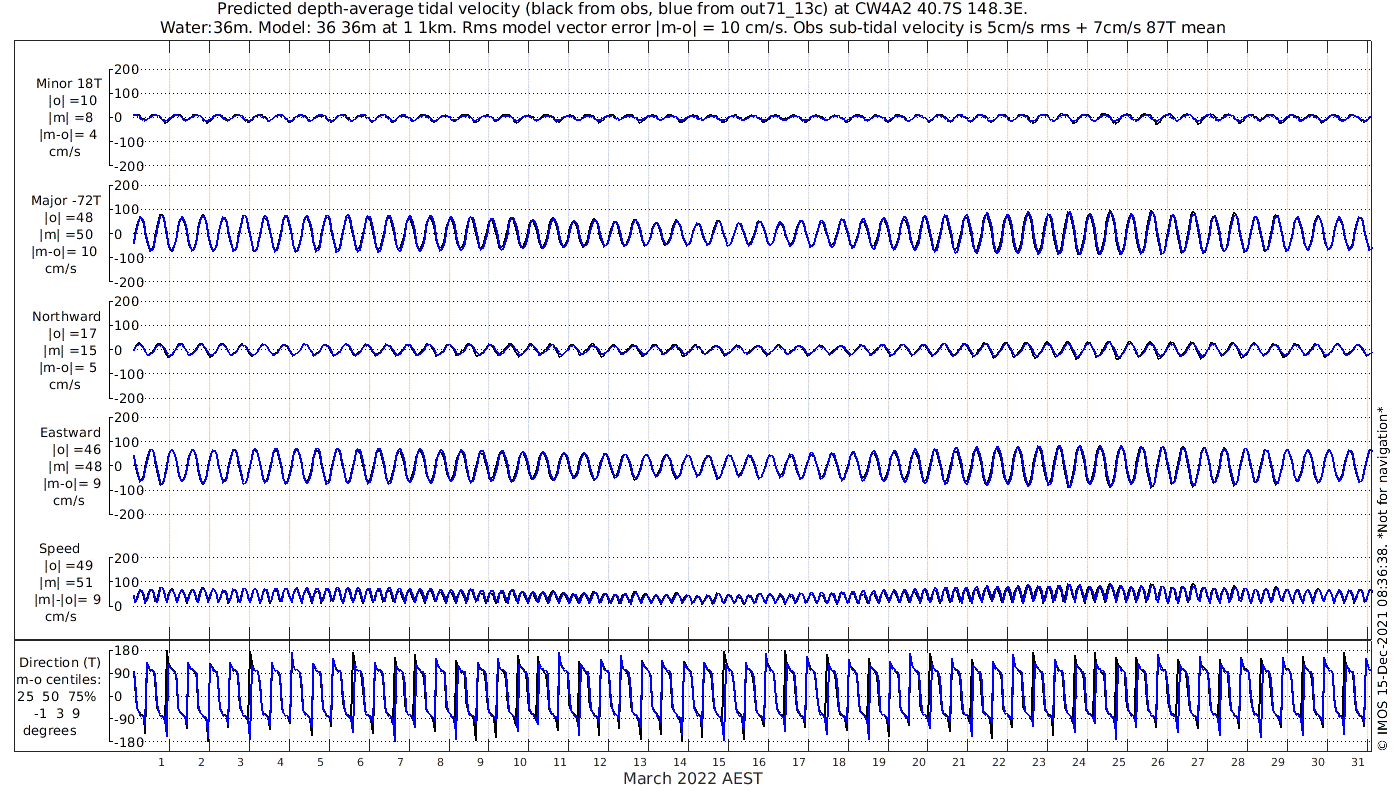Click the "March 2022 AEST" axis title
Screen dimensions: 1400x800
693,778
